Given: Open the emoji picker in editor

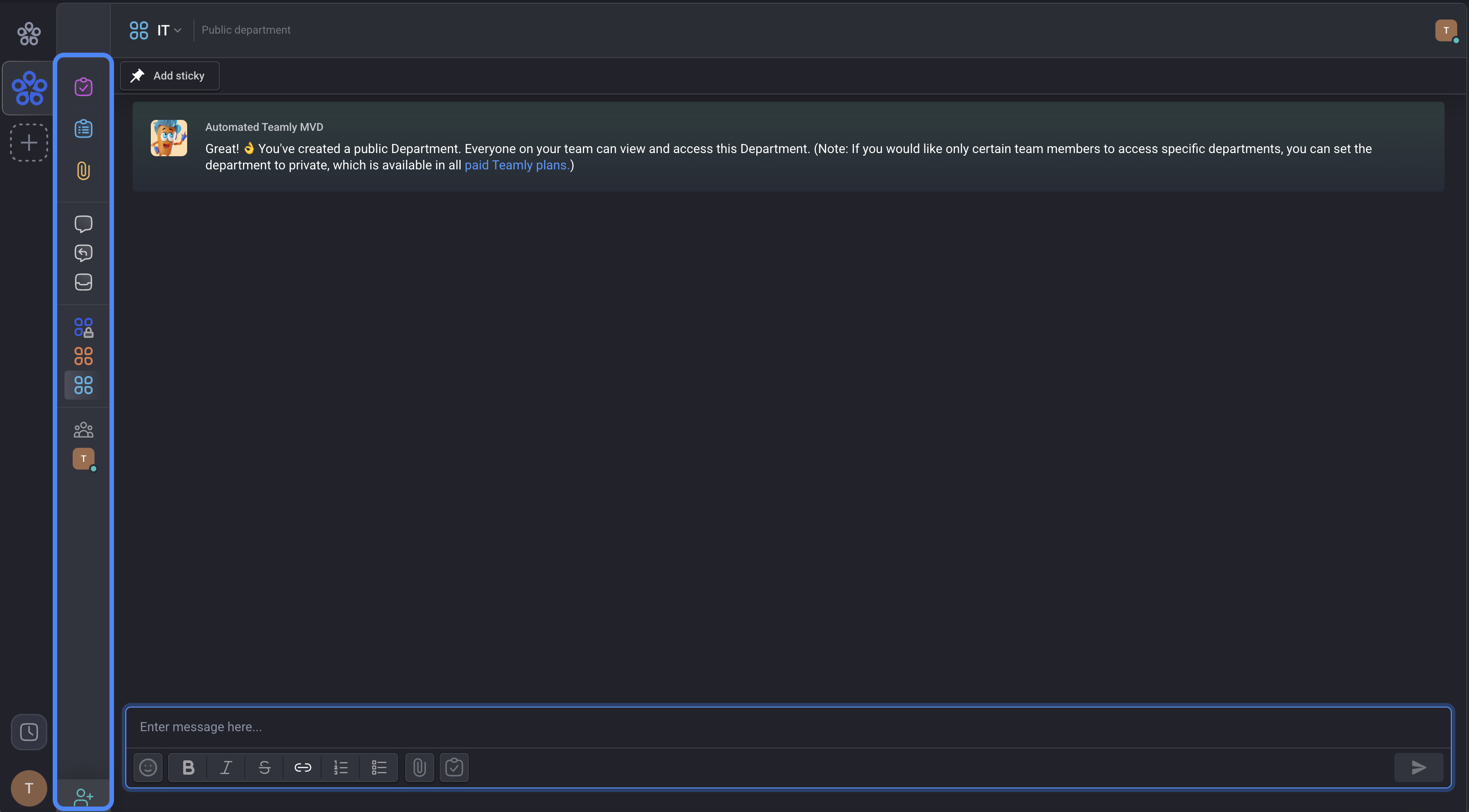Looking at the screenshot, I should (x=148, y=767).
